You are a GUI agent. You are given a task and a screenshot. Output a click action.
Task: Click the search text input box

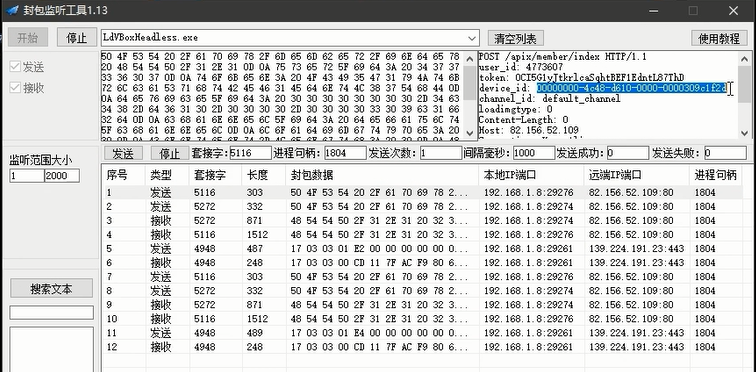(x=52, y=312)
